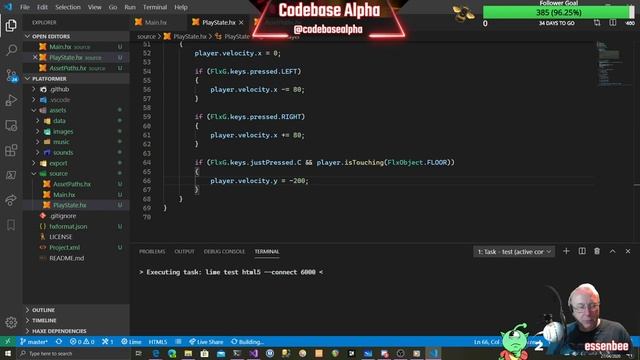
Task: Expand the data folder
Action: [38, 121]
